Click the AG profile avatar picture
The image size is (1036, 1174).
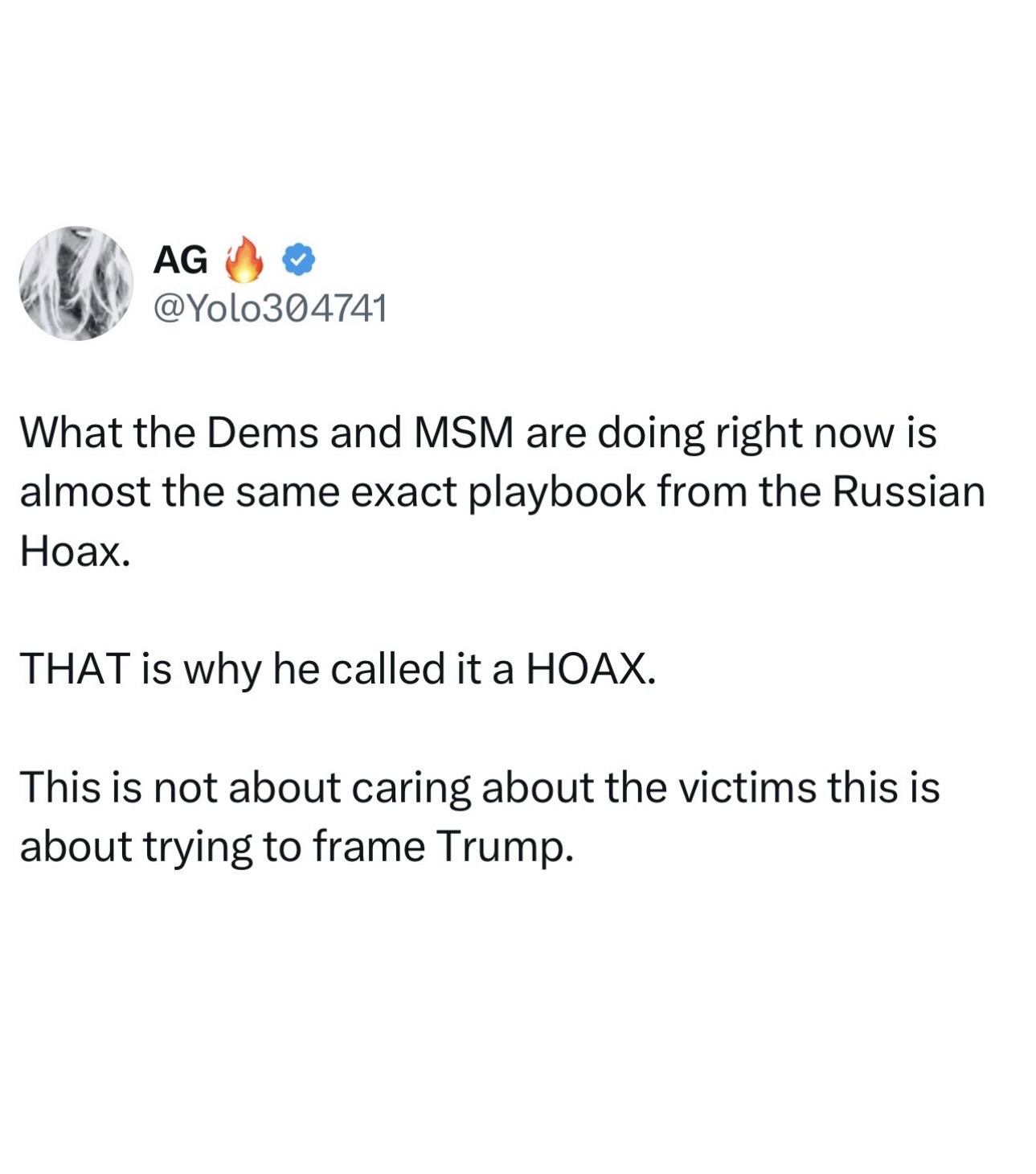click(x=76, y=283)
